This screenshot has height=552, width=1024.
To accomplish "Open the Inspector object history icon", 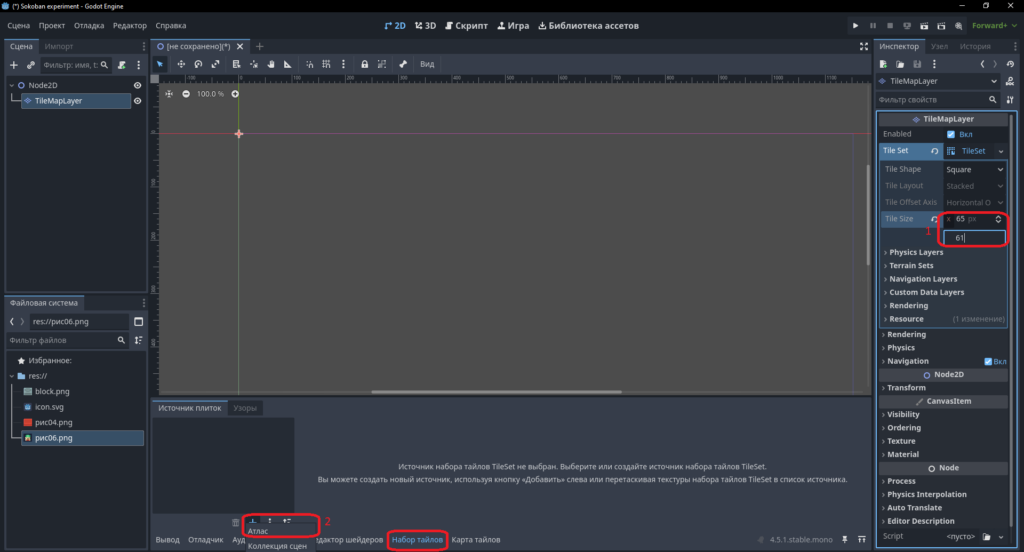I will (1010, 64).
